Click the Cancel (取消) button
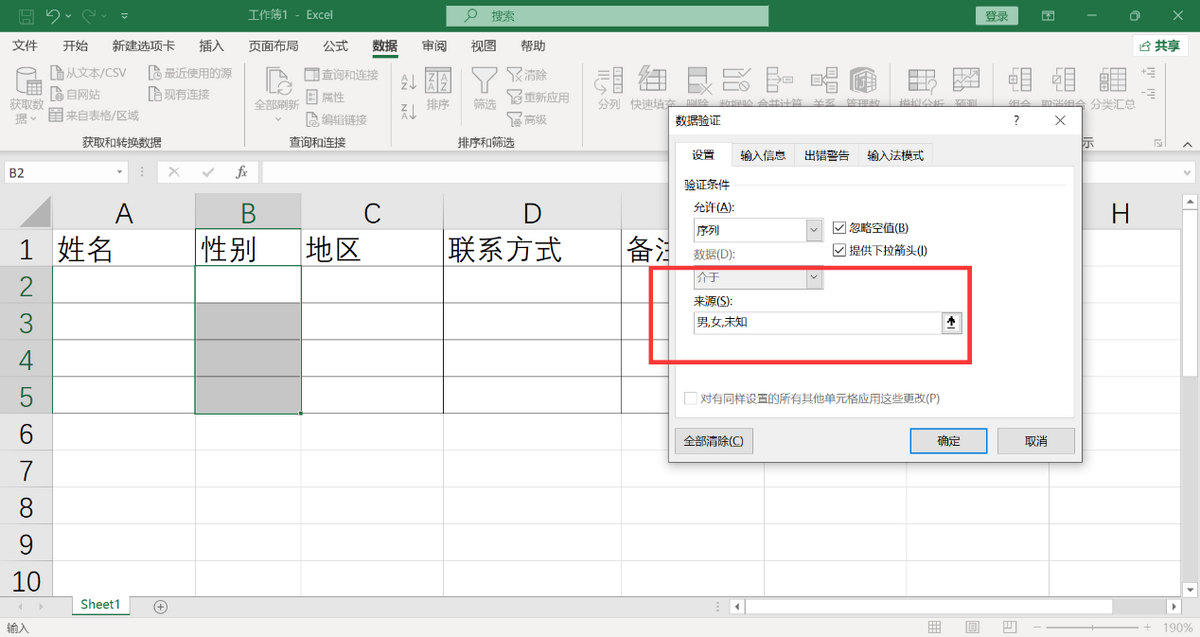 (1036, 441)
